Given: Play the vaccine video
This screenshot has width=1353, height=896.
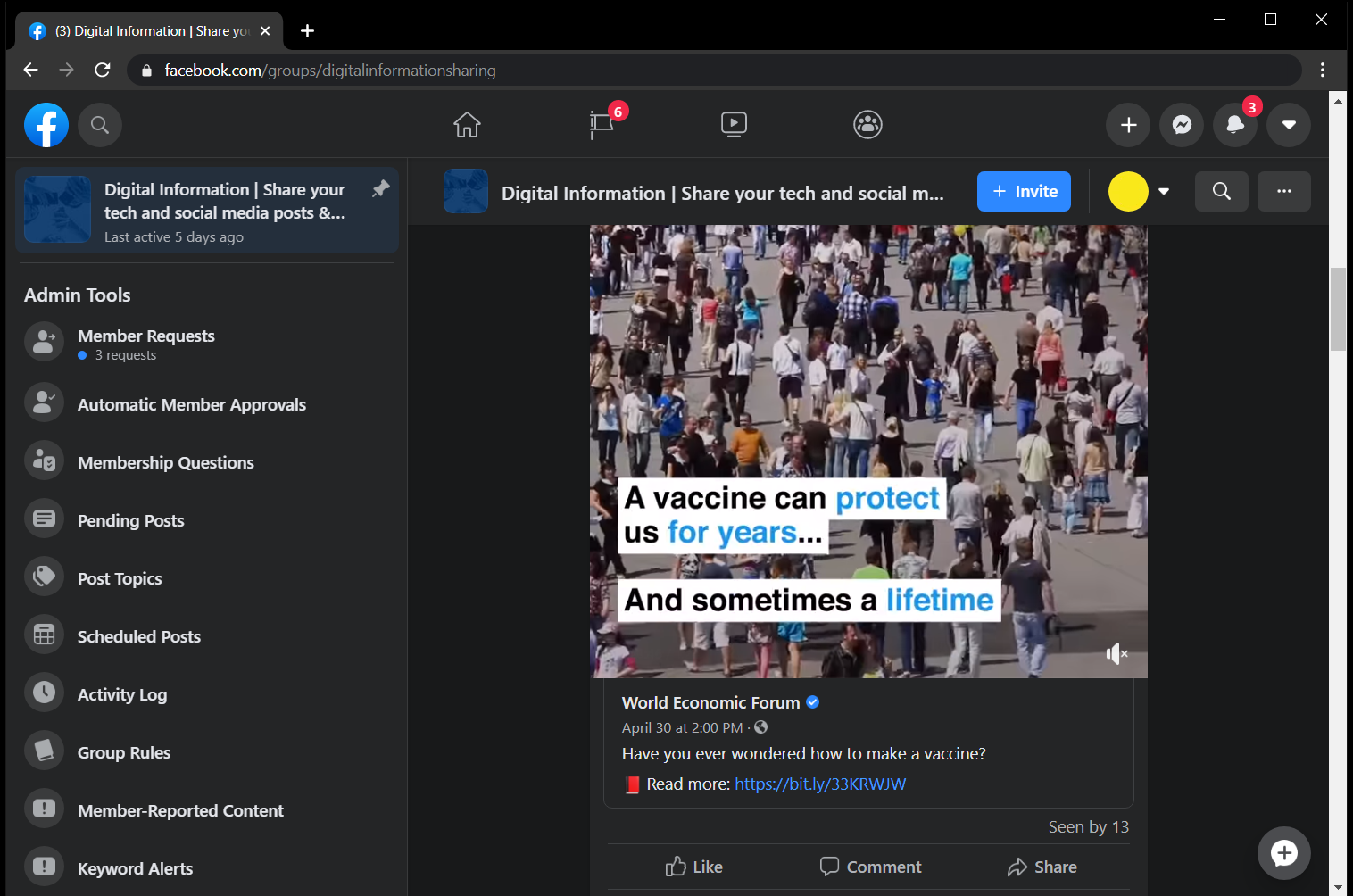Looking at the screenshot, I should [868, 452].
